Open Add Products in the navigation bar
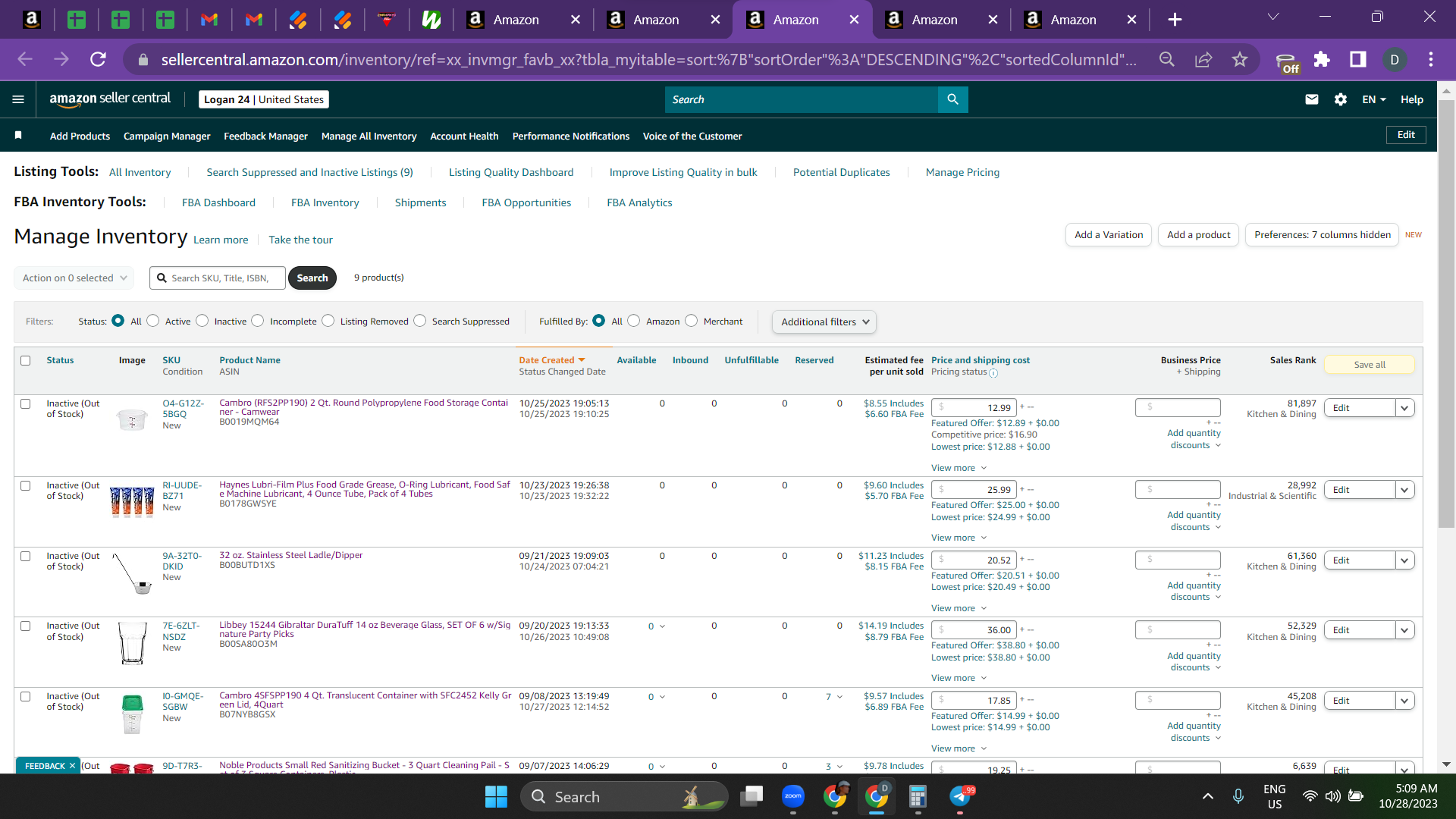 pyautogui.click(x=80, y=136)
